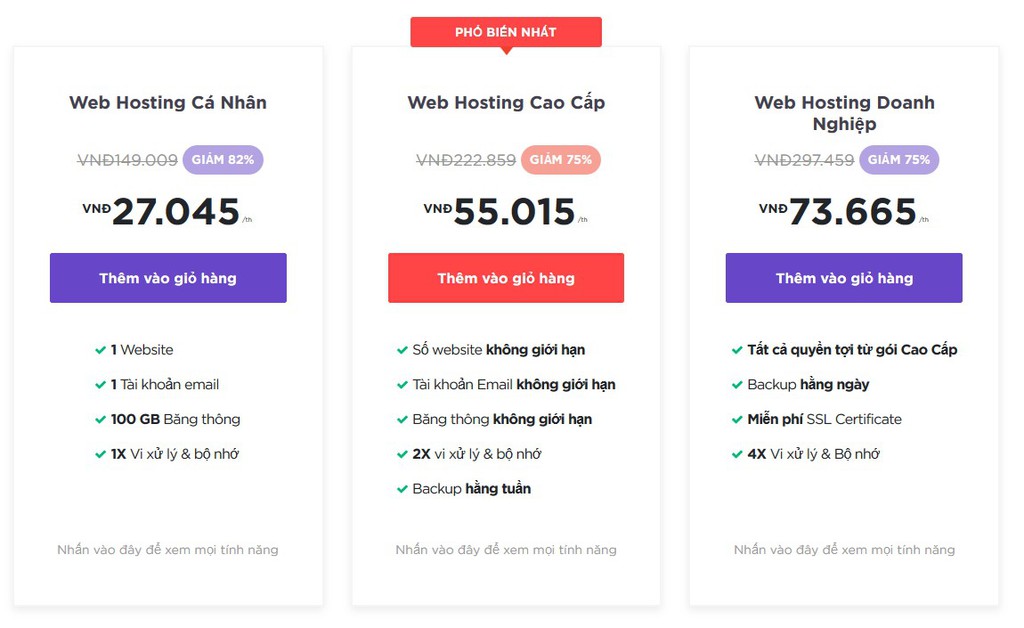
Task: Show all features of the Cao Cấp plan
Action: (506, 550)
